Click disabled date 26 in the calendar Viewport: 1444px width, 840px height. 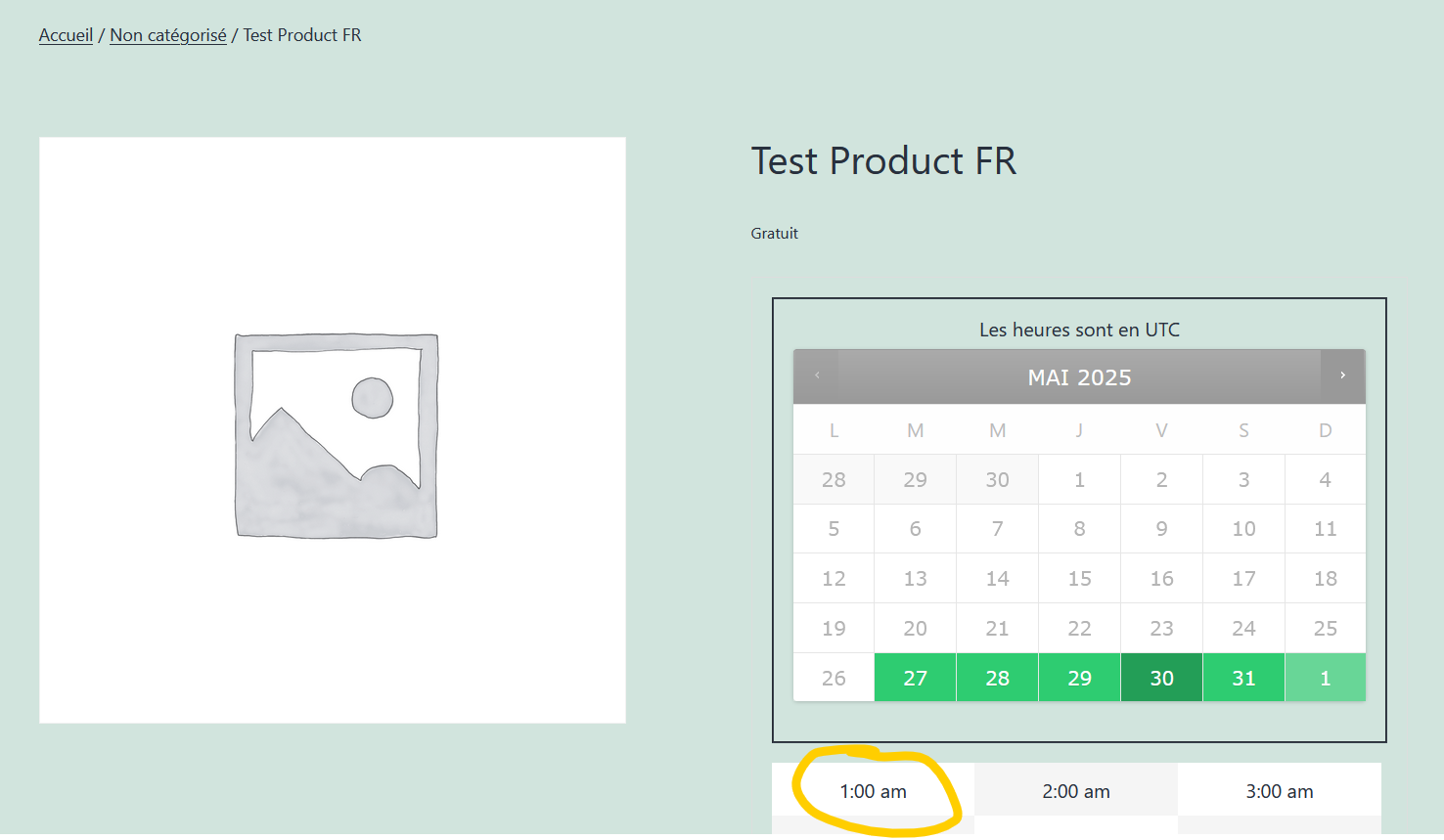[x=834, y=678]
